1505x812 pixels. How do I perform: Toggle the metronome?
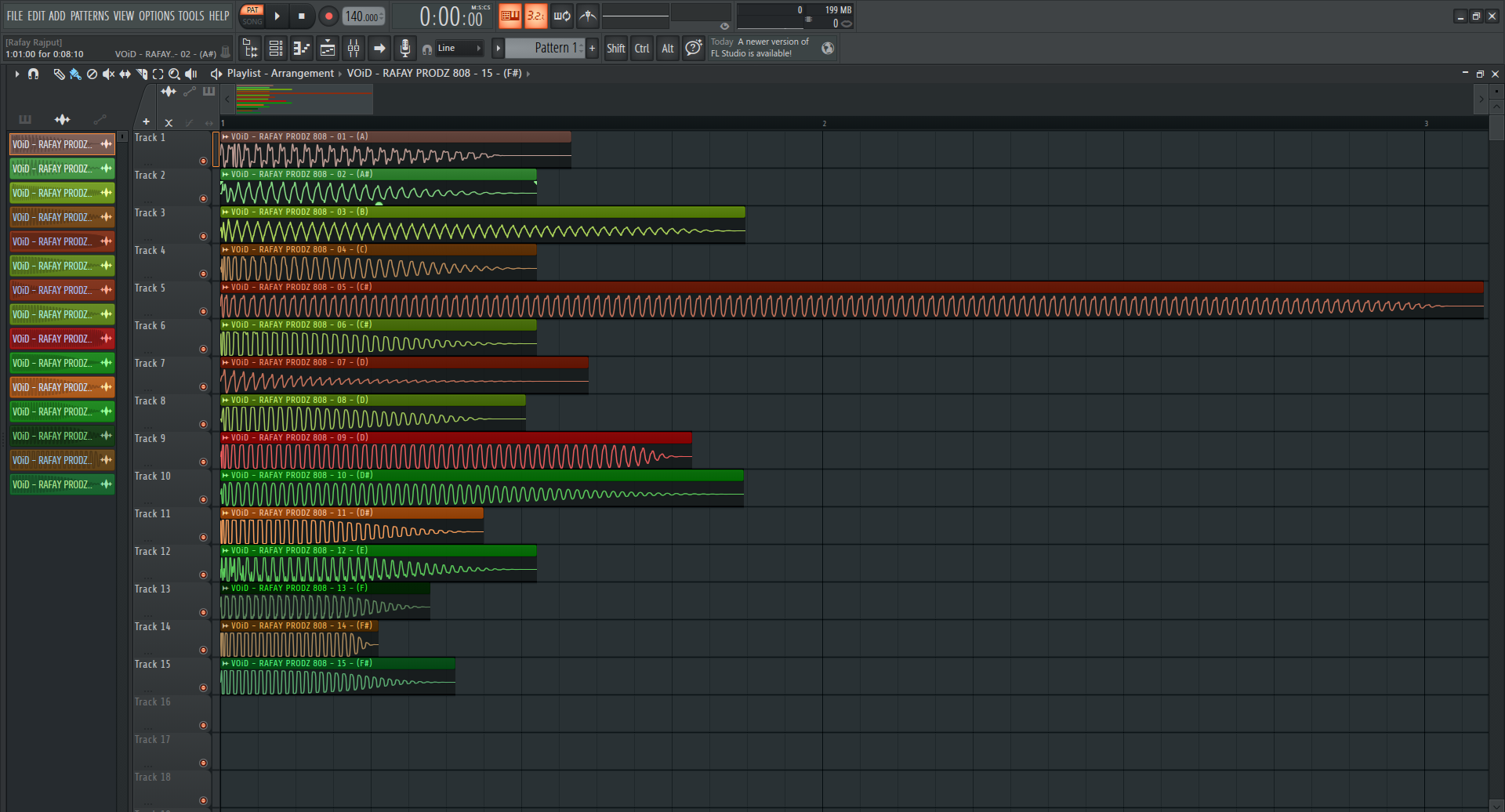[x=587, y=16]
